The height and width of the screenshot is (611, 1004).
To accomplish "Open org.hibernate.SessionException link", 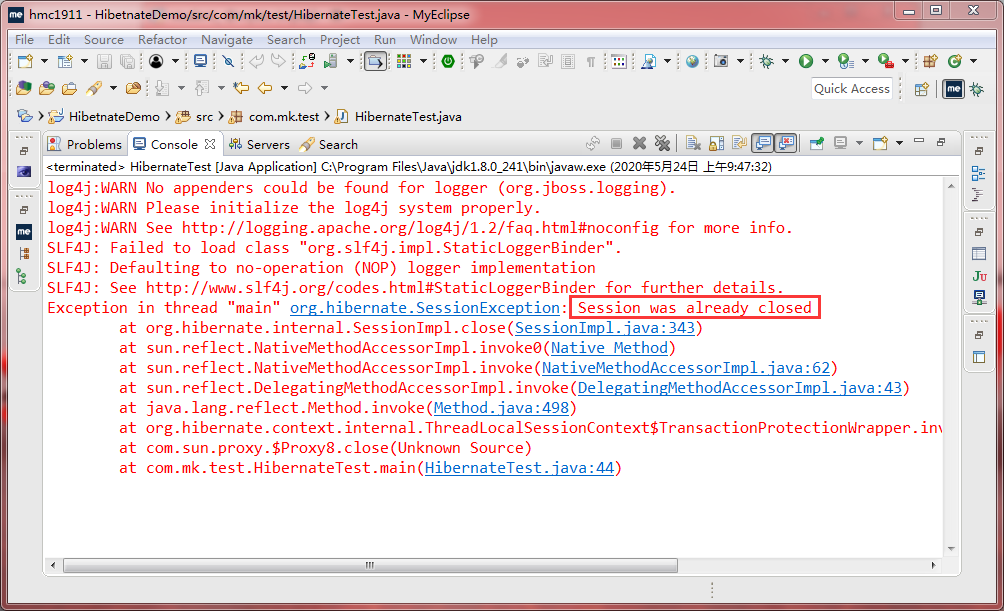I will click(x=425, y=308).
